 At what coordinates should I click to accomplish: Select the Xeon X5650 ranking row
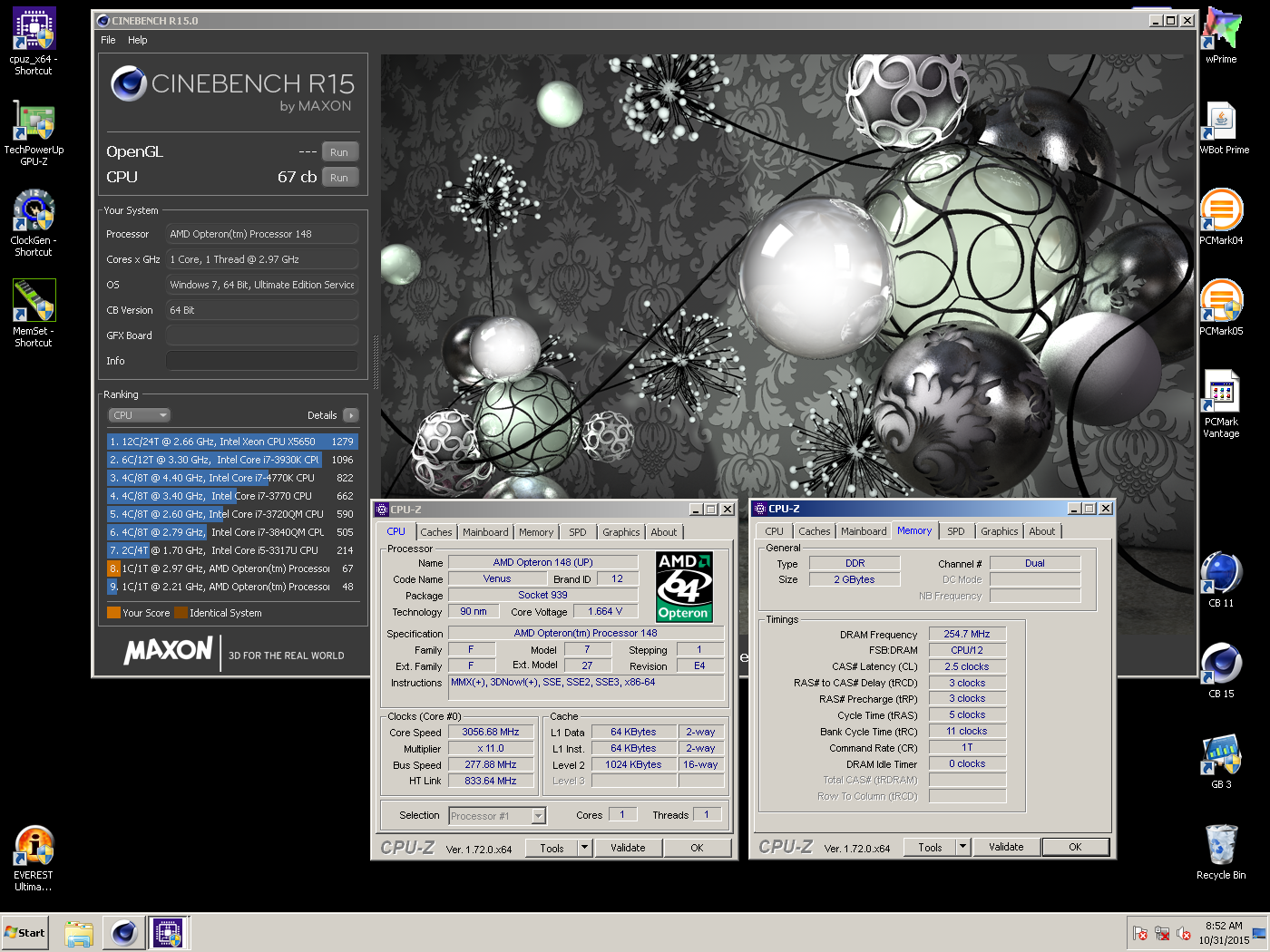pos(232,442)
